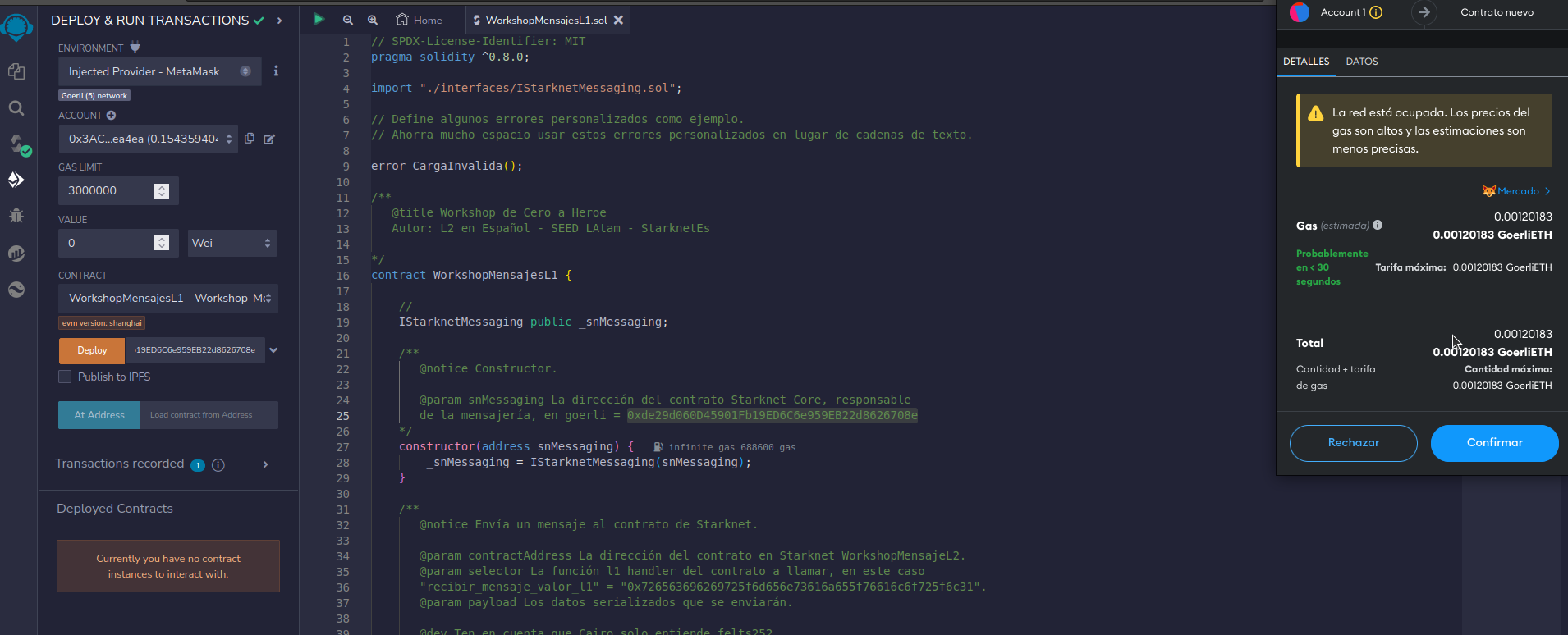Click the evm version: shanghai badge
The image size is (1568, 635).
(102, 323)
